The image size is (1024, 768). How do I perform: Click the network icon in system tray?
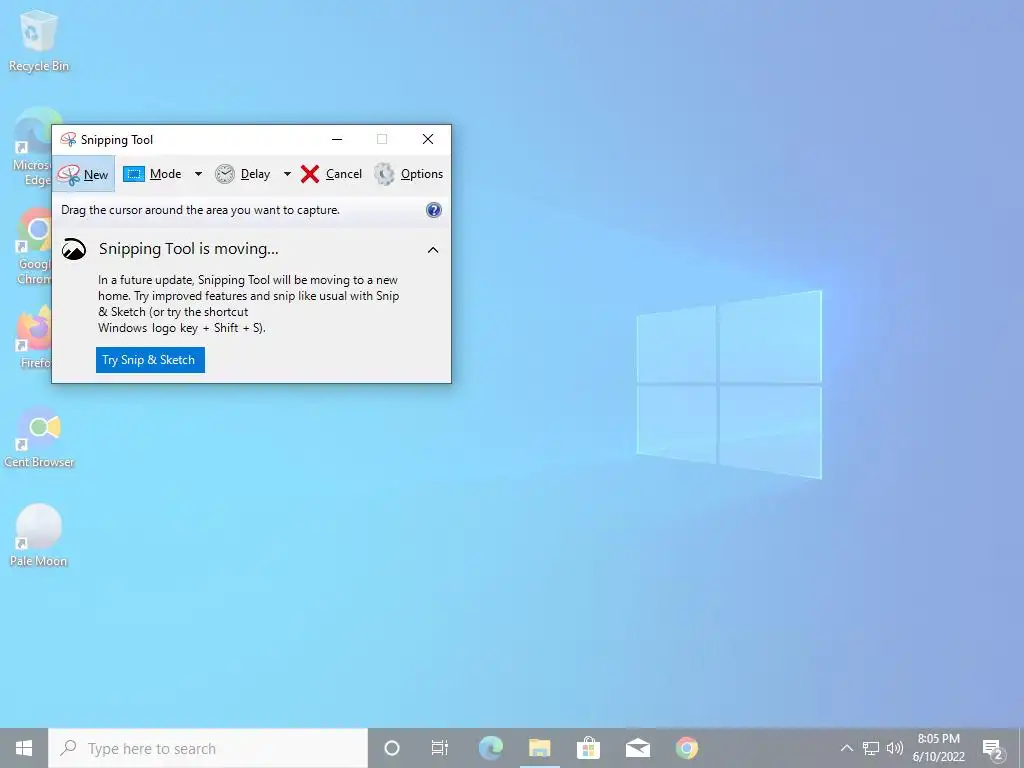[871, 748]
